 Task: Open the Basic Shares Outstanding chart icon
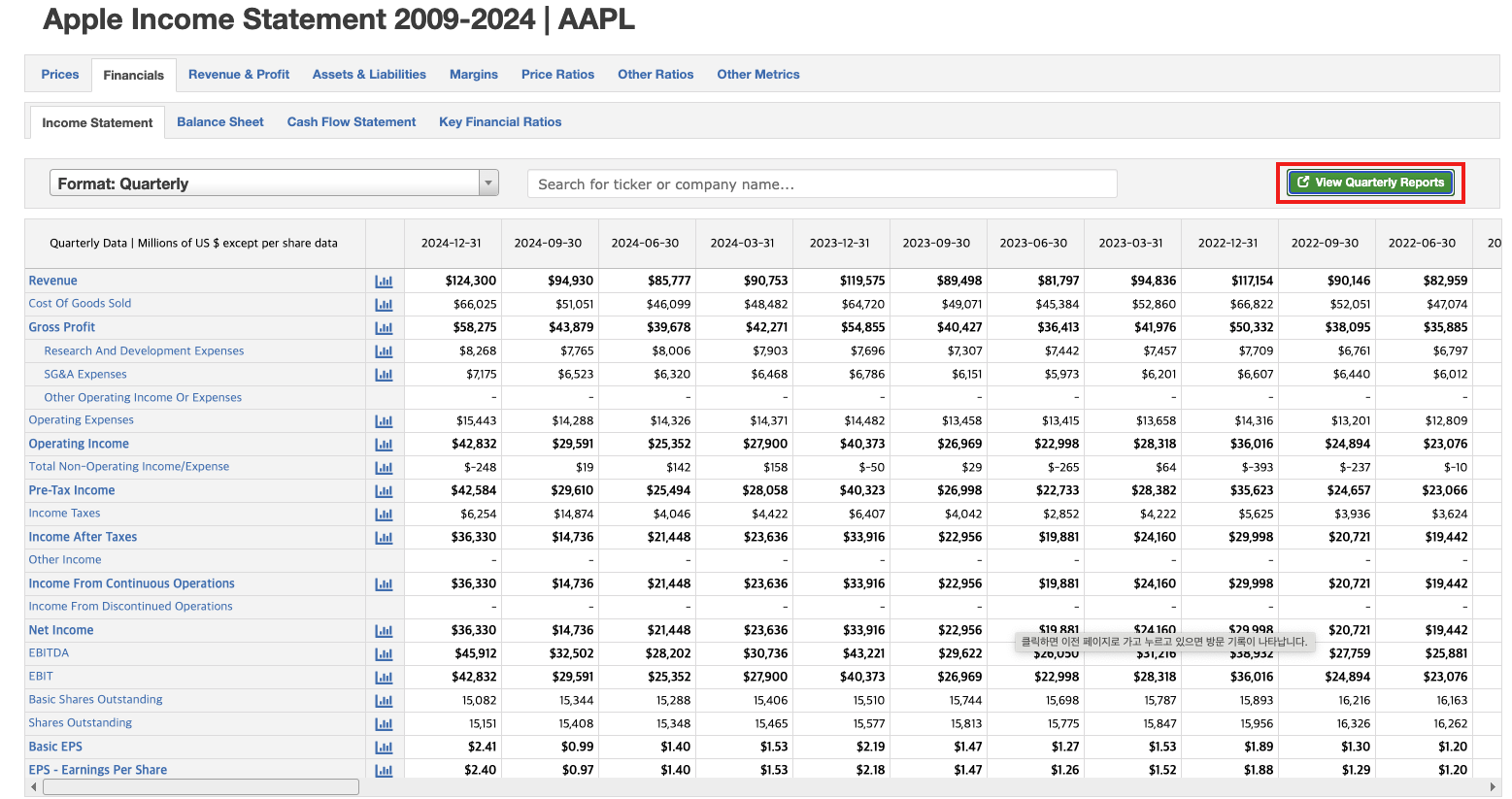click(x=384, y=701)
